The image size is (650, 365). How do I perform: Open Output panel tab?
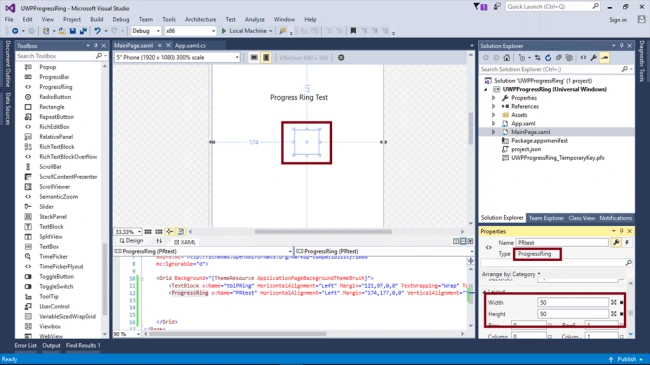coord(51,346)
